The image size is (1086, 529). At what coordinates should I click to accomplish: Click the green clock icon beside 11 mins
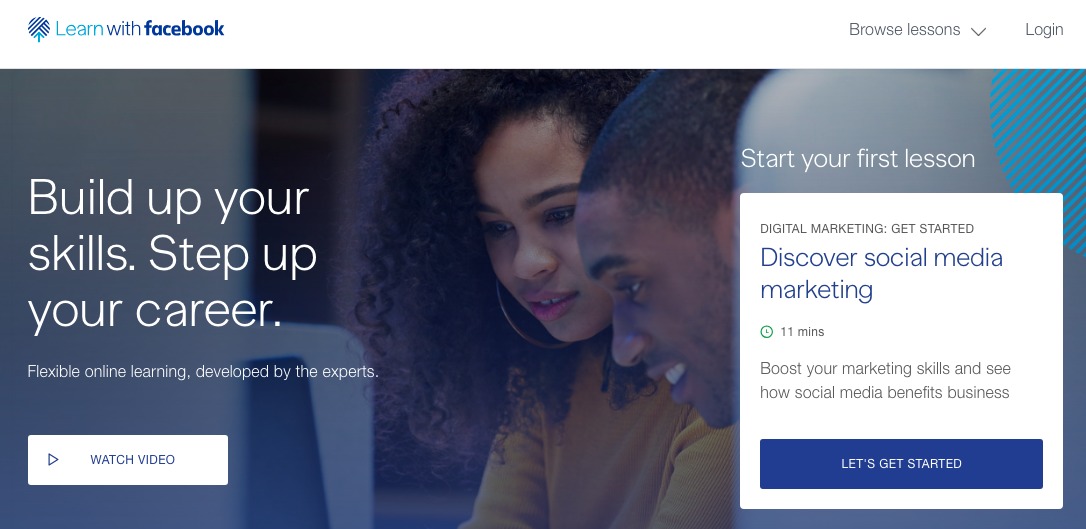pos(767,332)
